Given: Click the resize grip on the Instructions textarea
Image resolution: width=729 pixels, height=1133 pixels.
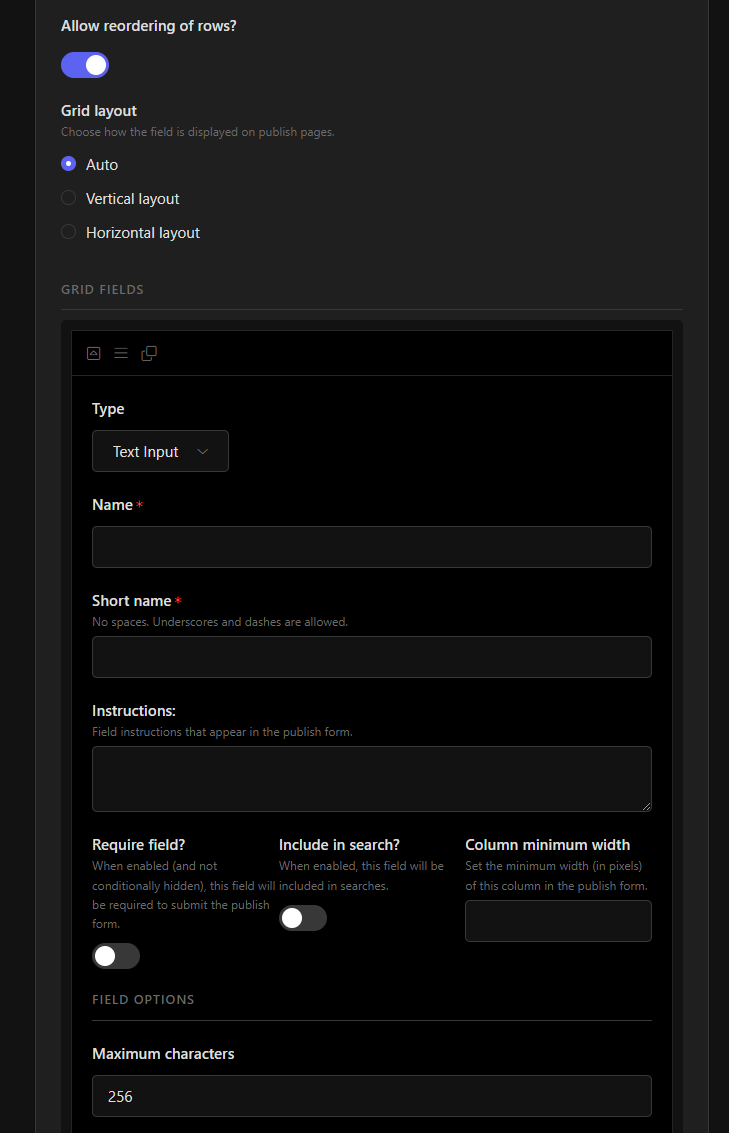Looking at the screenshot, I should pos(645,805).
